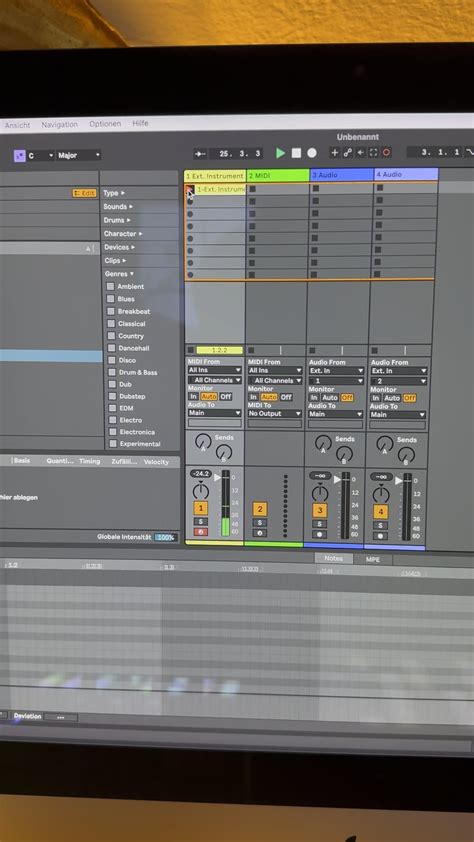Solo track 1 with its S button

200,521
